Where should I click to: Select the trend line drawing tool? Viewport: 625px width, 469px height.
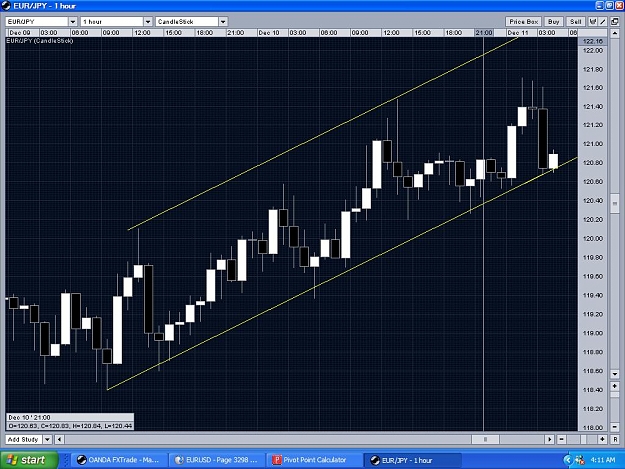[x=603, y=22]
